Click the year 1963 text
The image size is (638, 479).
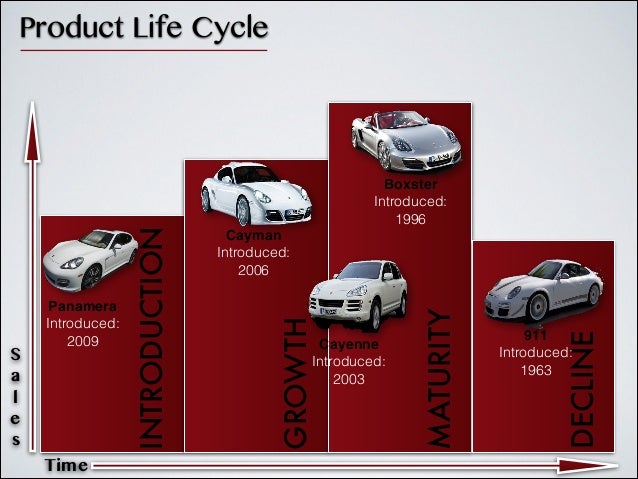536,370
